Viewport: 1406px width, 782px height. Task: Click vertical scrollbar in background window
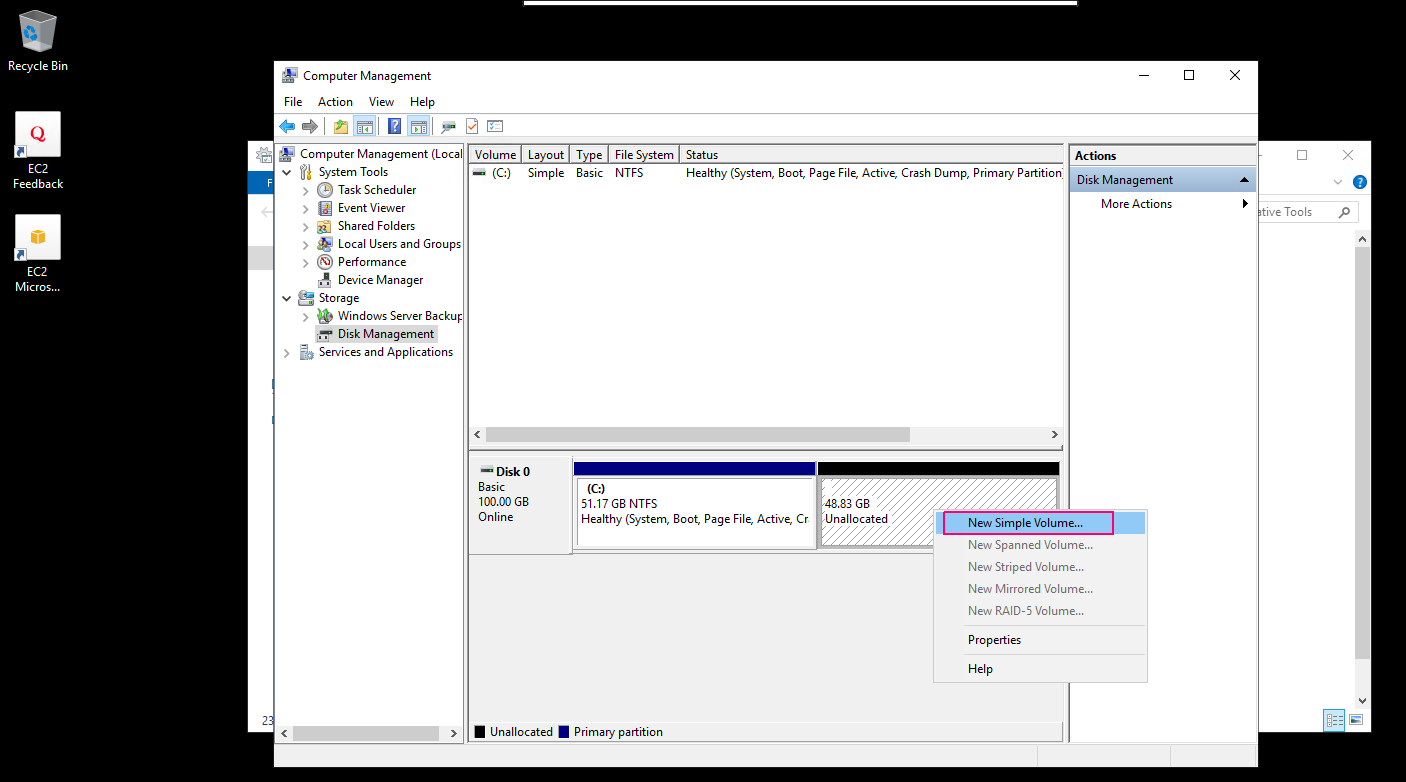click(1362, 452)
